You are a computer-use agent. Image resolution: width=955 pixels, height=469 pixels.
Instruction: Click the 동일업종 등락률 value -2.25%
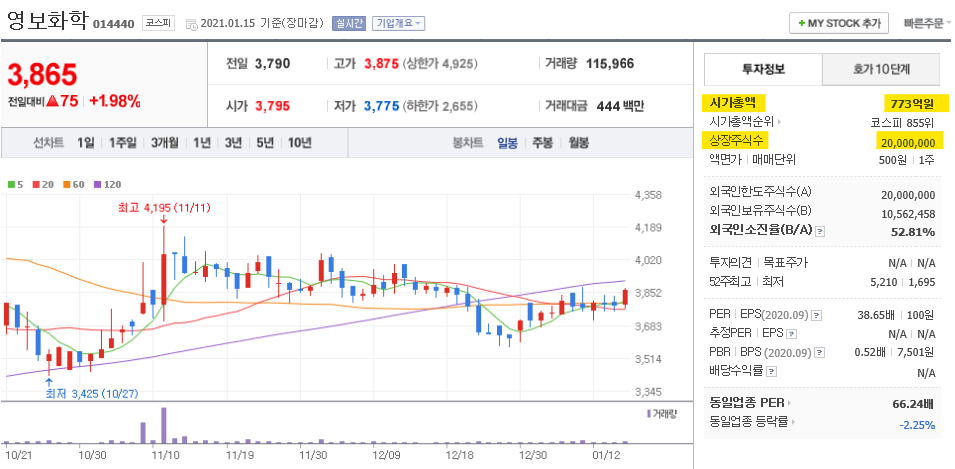917,425
